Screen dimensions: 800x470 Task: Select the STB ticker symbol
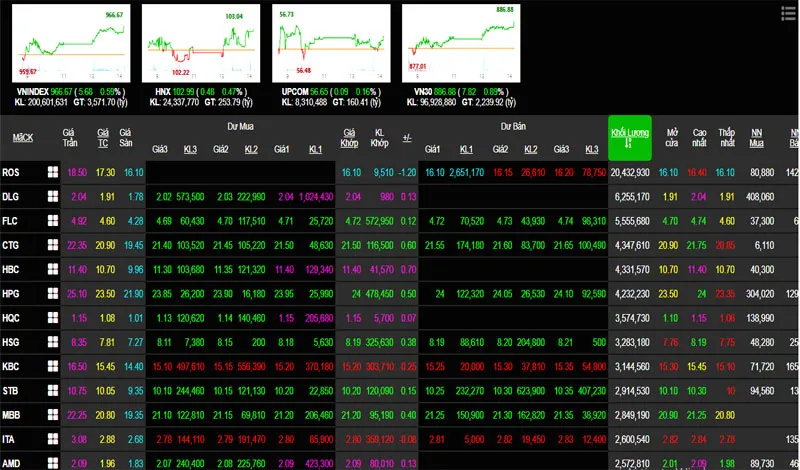point(10,391)
